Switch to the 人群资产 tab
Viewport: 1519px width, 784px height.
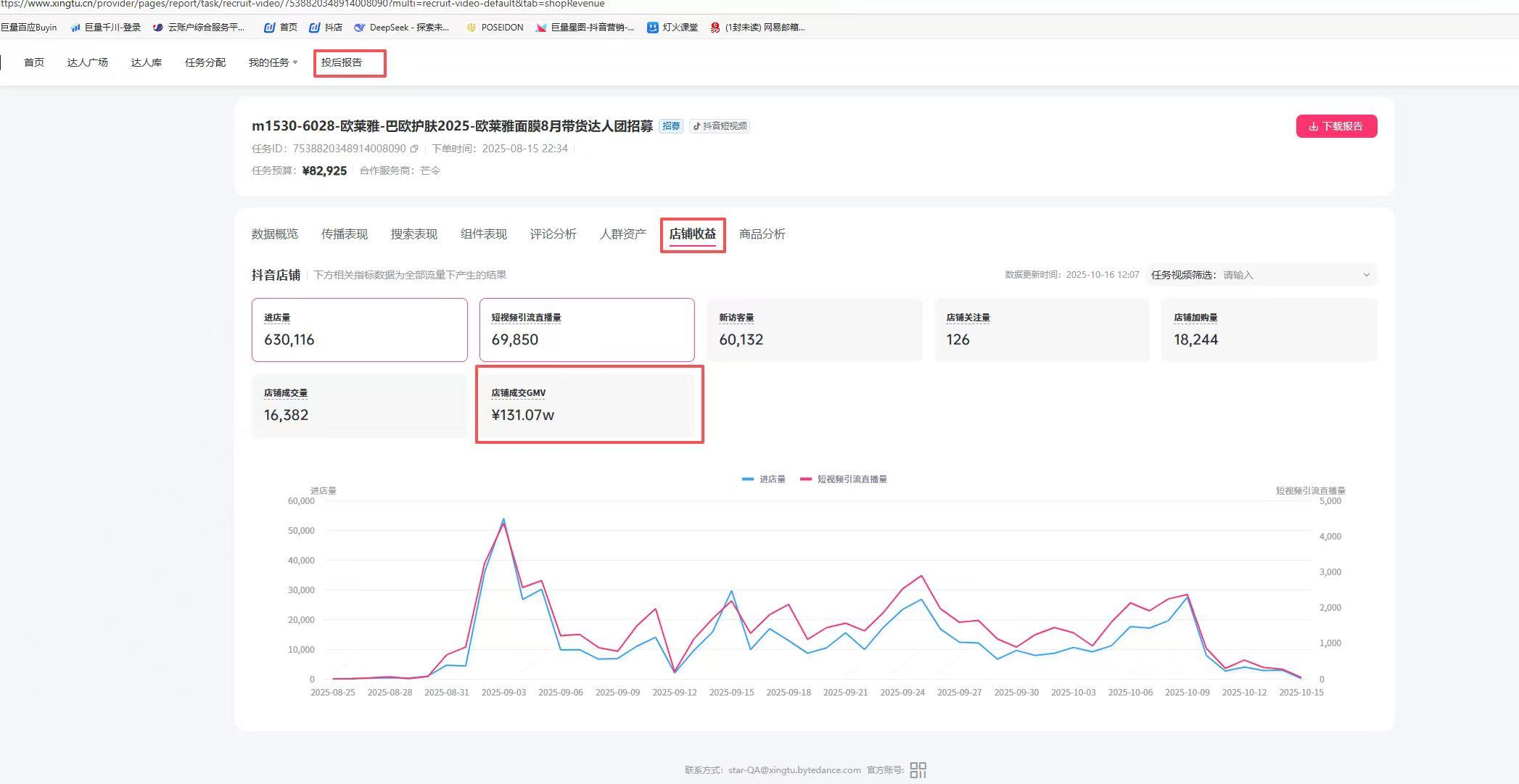click(623, 234)
